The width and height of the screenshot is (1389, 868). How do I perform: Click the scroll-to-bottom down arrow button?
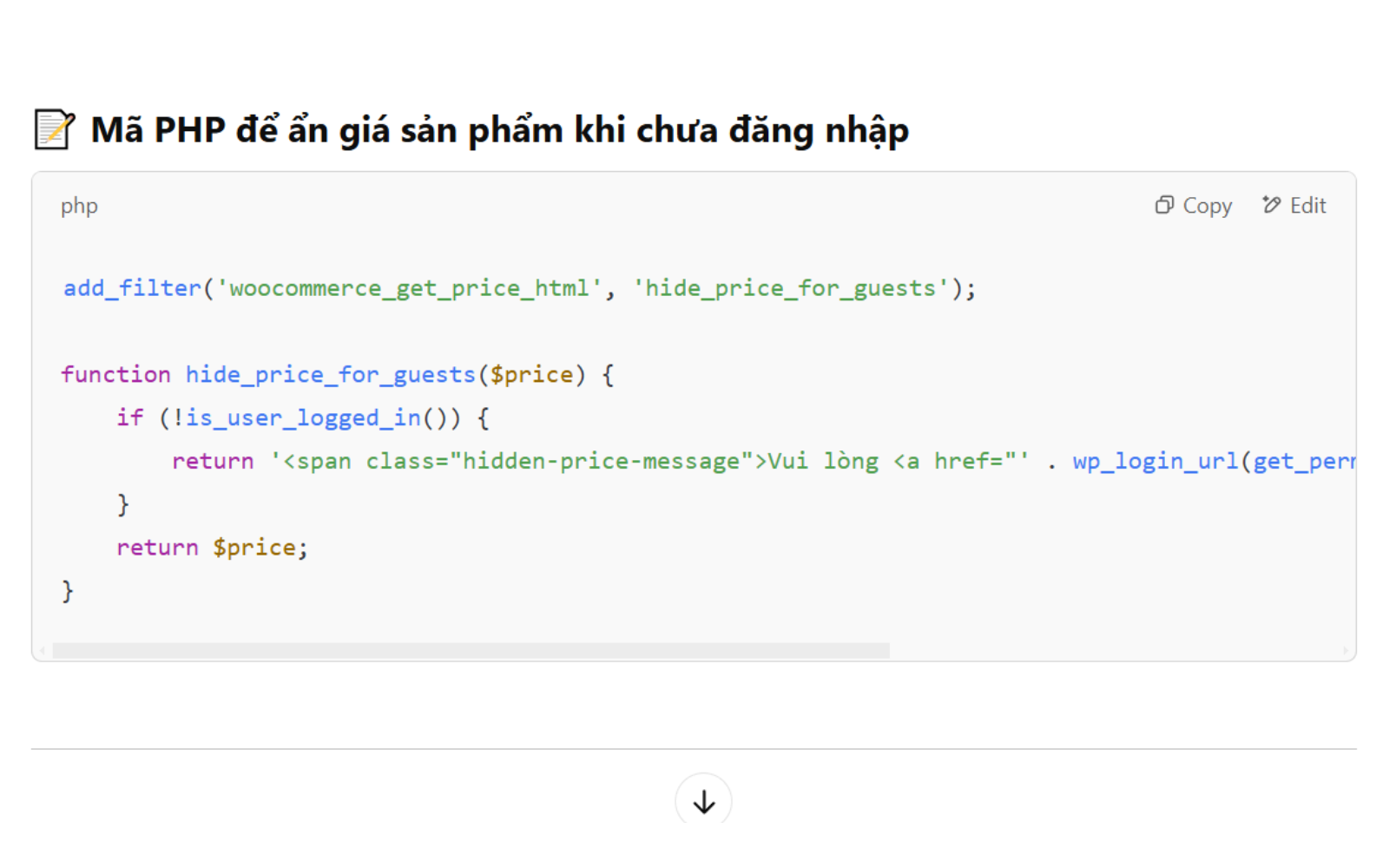pos(703,801)
